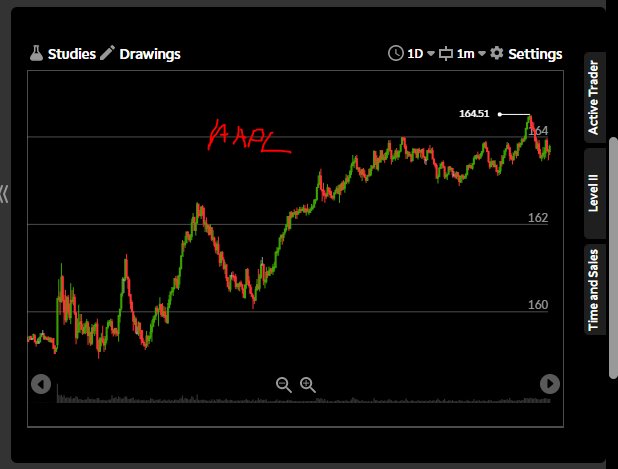Open Studies via the flask icon
The height and width of the screenshot is (469, 618).
[36, 53]
